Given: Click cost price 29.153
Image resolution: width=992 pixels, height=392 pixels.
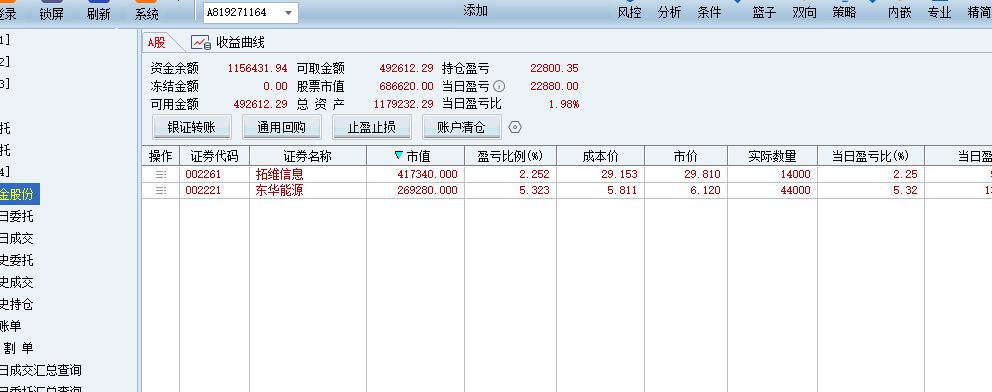Looking at the screenshot, I should pos(619,175).
